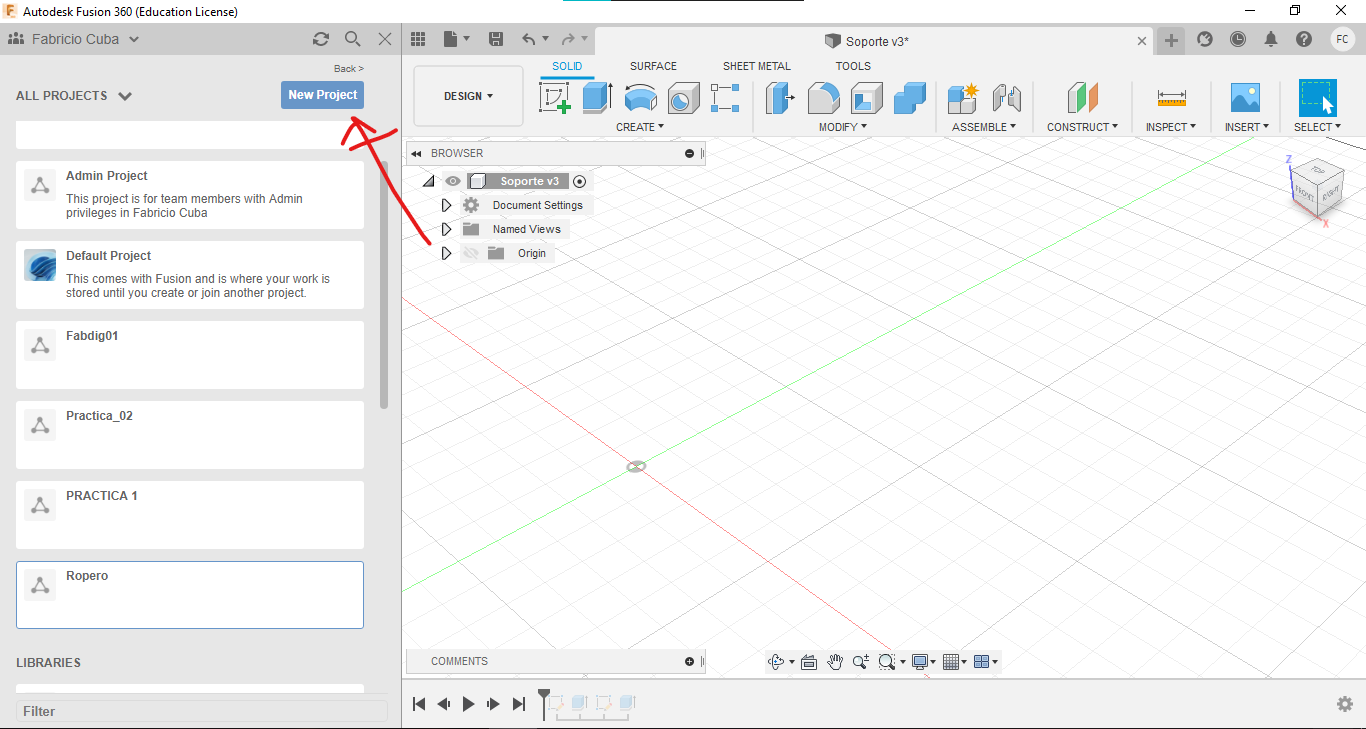The height and width of the screenshot is (729, 1366).
Task: Open the notifications bell
Action: pos(1271,39)
